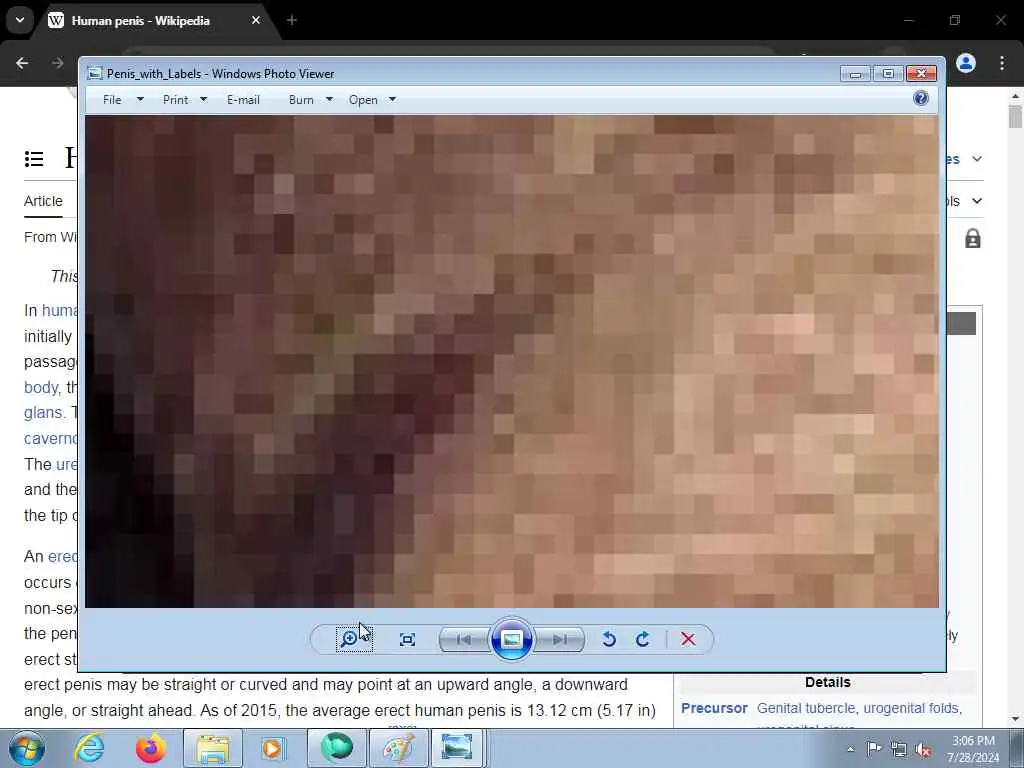Follow the body link in the article
This screenshot has width=1024, height=768.
(41, 387)
